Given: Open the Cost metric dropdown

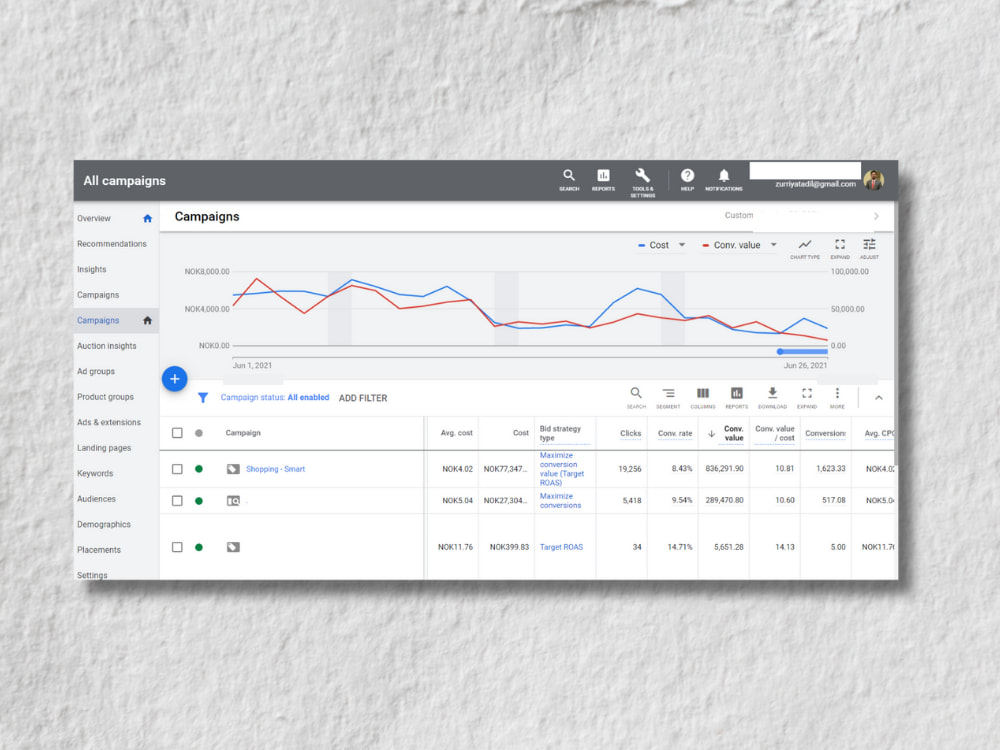Looking at the screenshot, I should (x=662, y=245).
